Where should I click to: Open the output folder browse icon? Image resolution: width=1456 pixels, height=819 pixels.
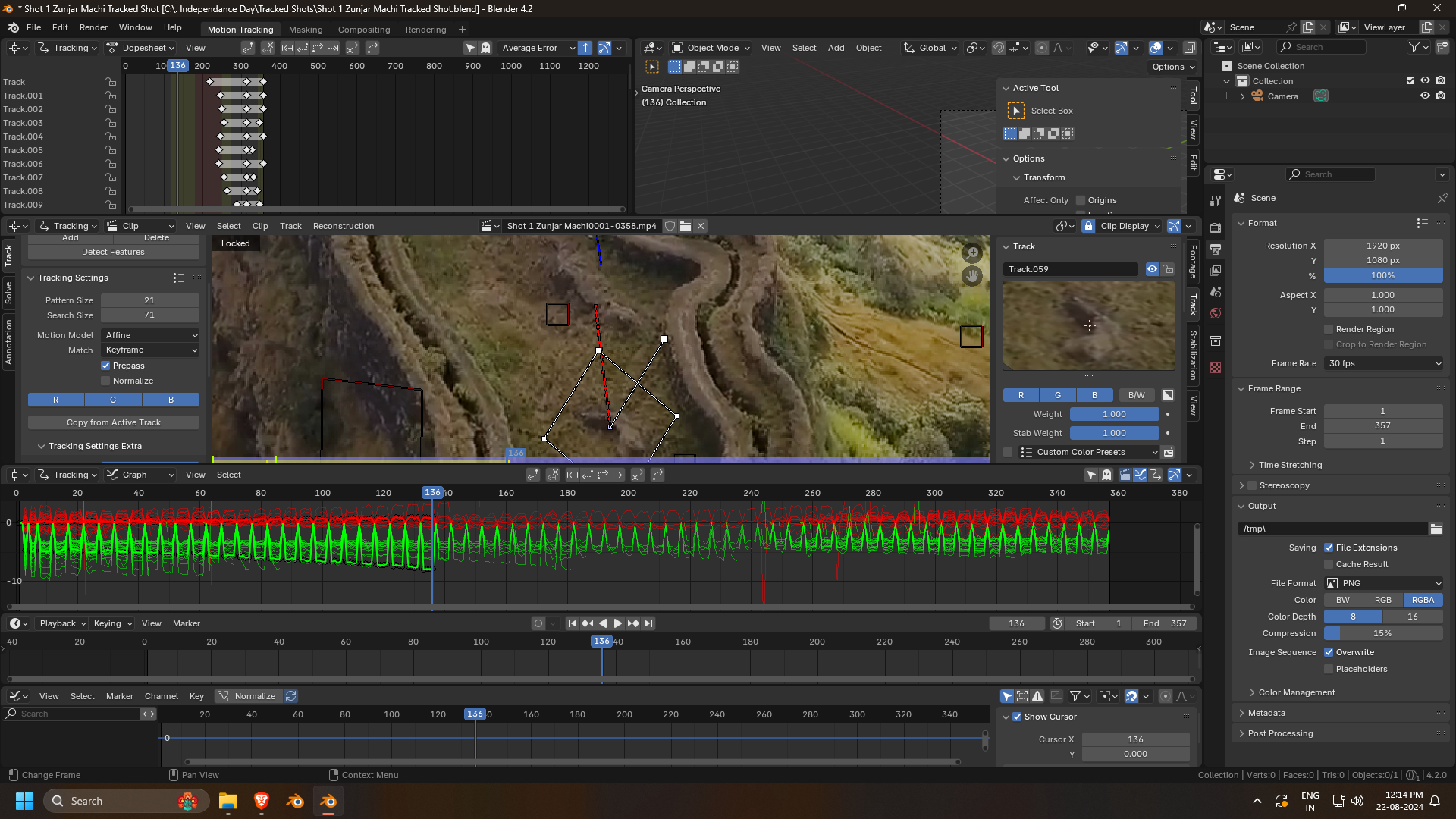[x=1436, y=529]
